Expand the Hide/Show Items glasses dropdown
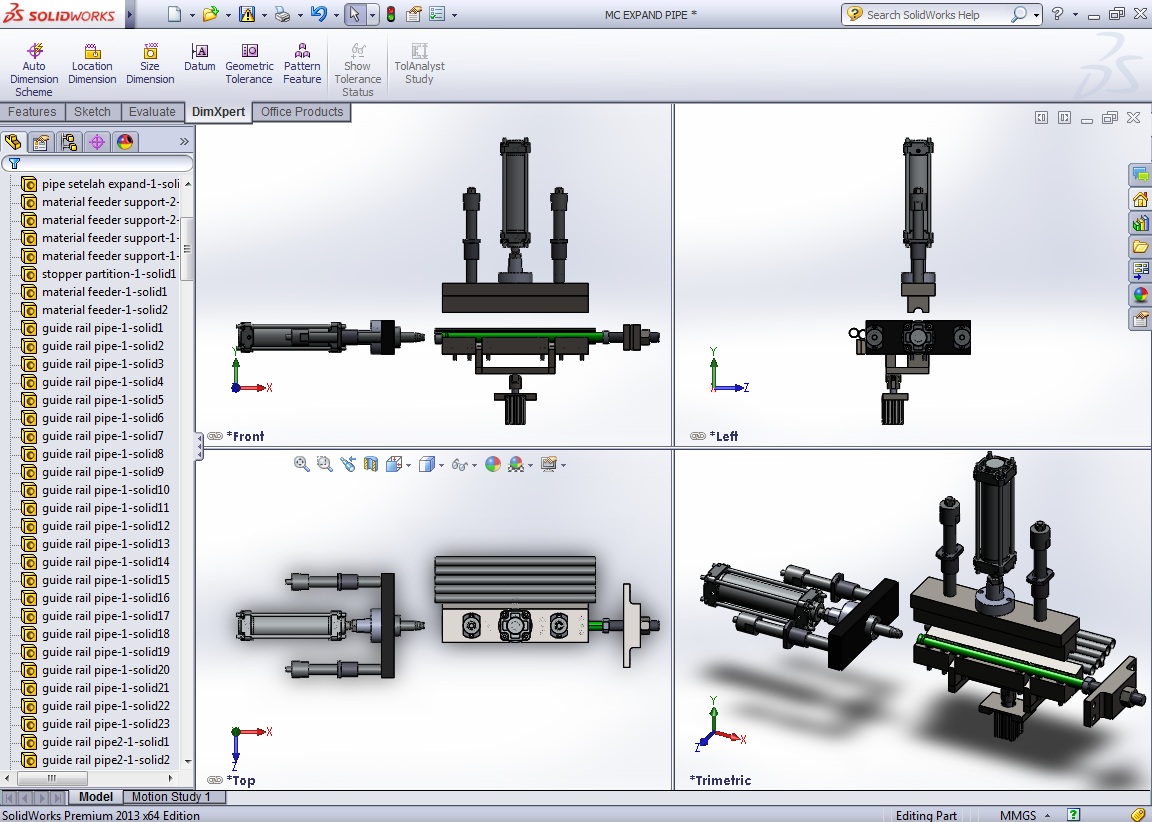This screenshot has height=822, width=1152. 473,465
